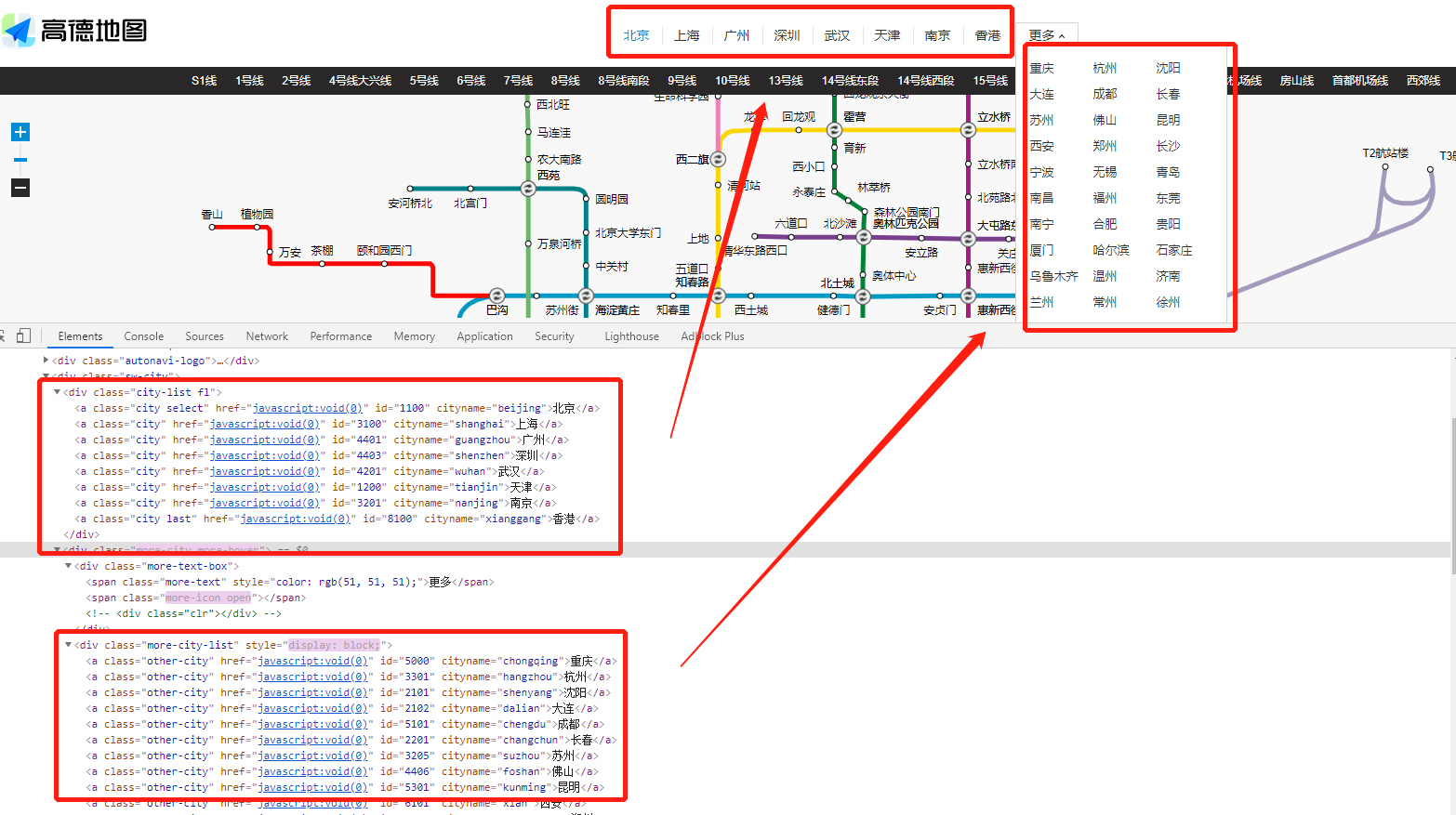Select the S1线 subway line
This screenshot has width=1456, height=815.
(x=205, y=81)
